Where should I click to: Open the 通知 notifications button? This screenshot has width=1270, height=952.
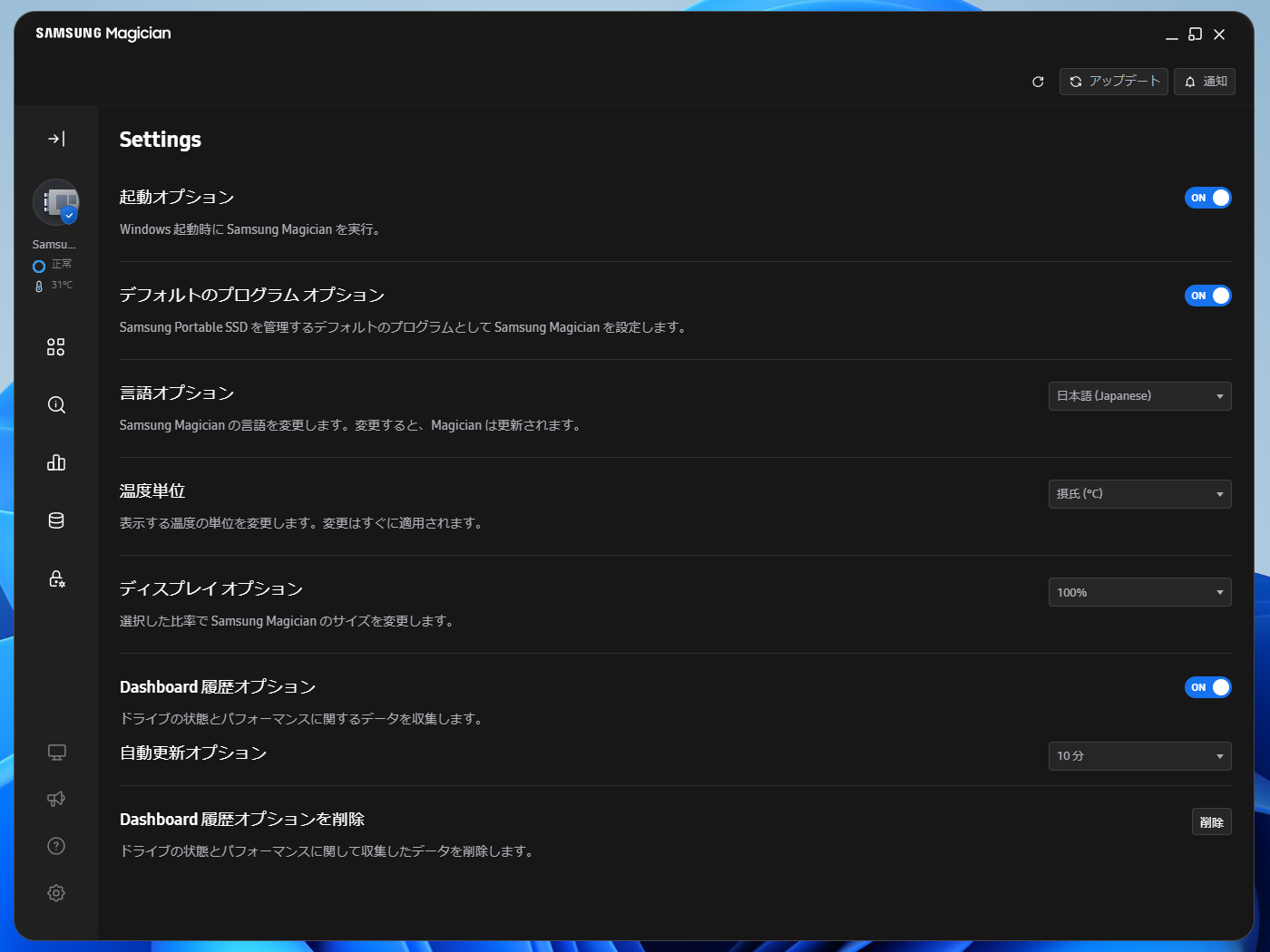point(1205,82)
